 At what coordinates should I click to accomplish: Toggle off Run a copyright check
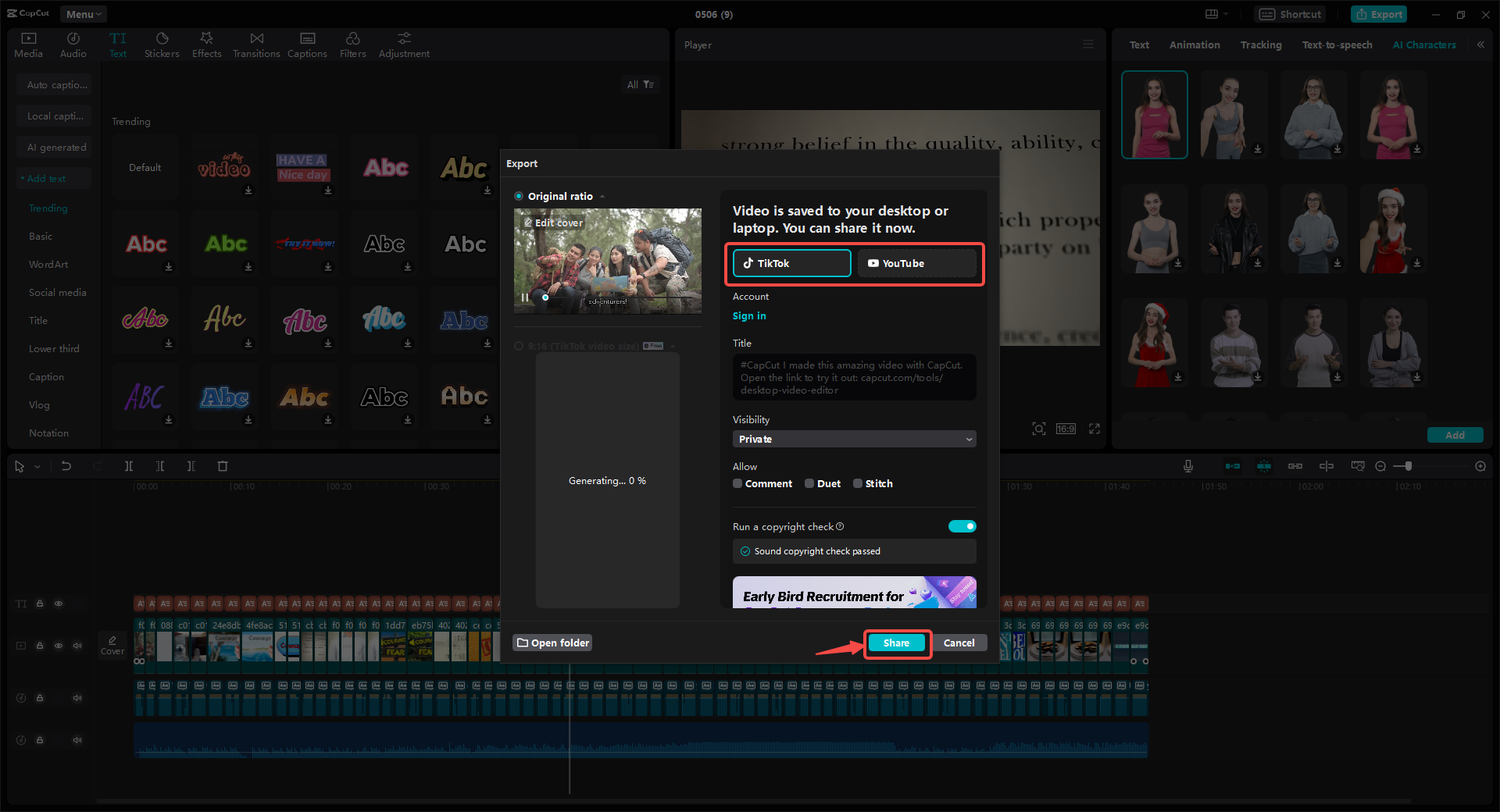click(x=962, y=526)
